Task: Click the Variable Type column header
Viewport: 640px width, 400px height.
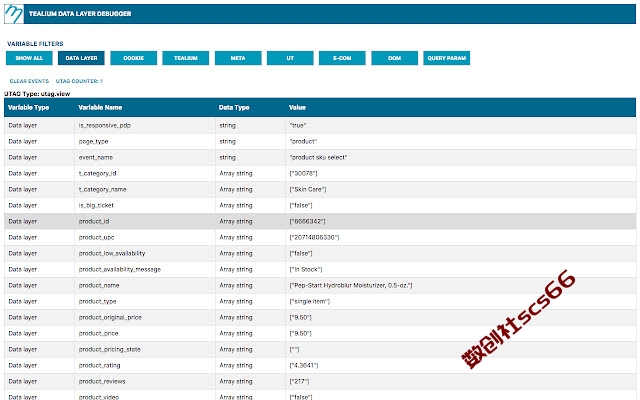Action: pos(29,107)
